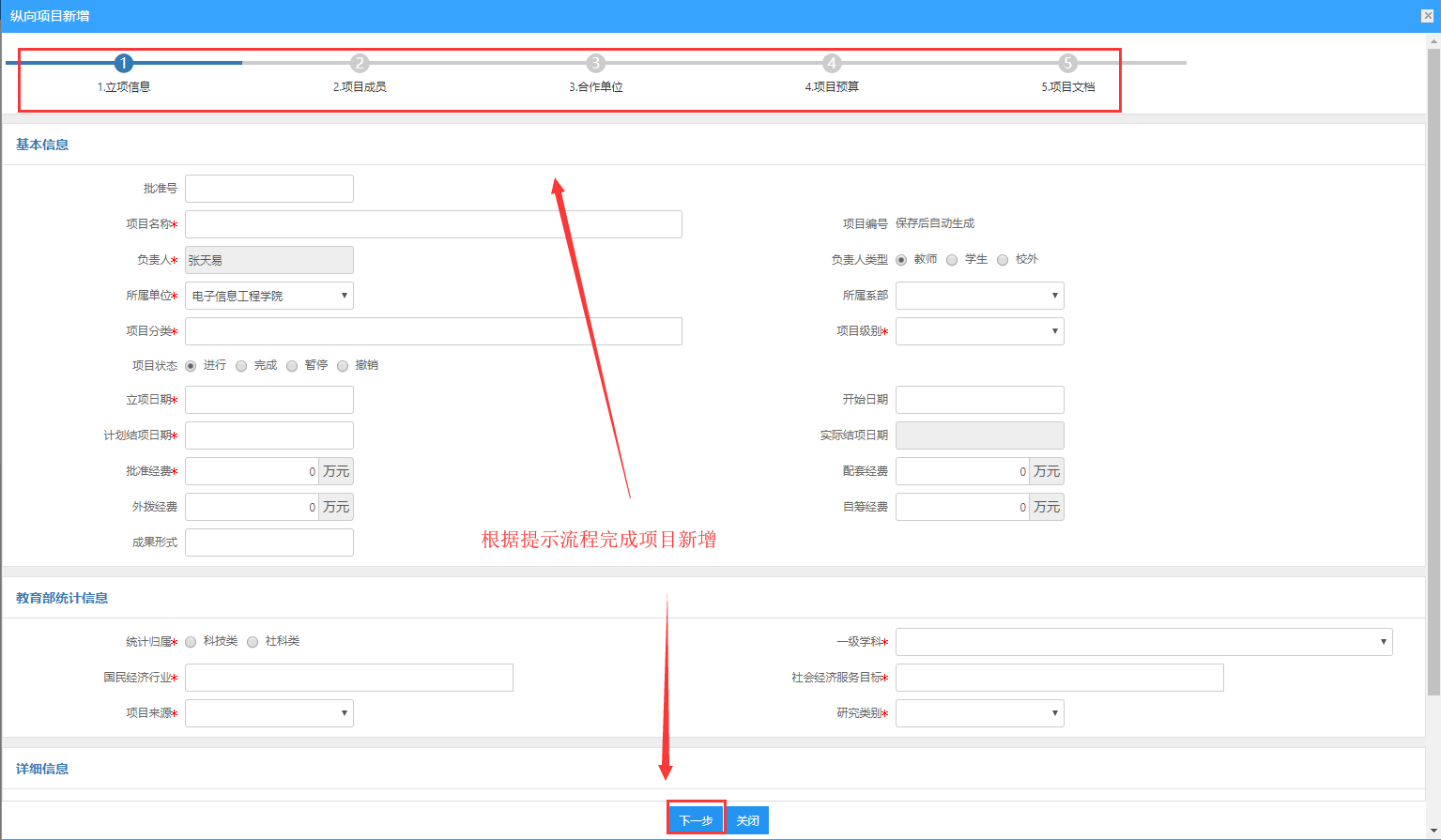Select 社科类 radio option
1441x840 pixels.
pyautogui.click(x=253, y=642)
